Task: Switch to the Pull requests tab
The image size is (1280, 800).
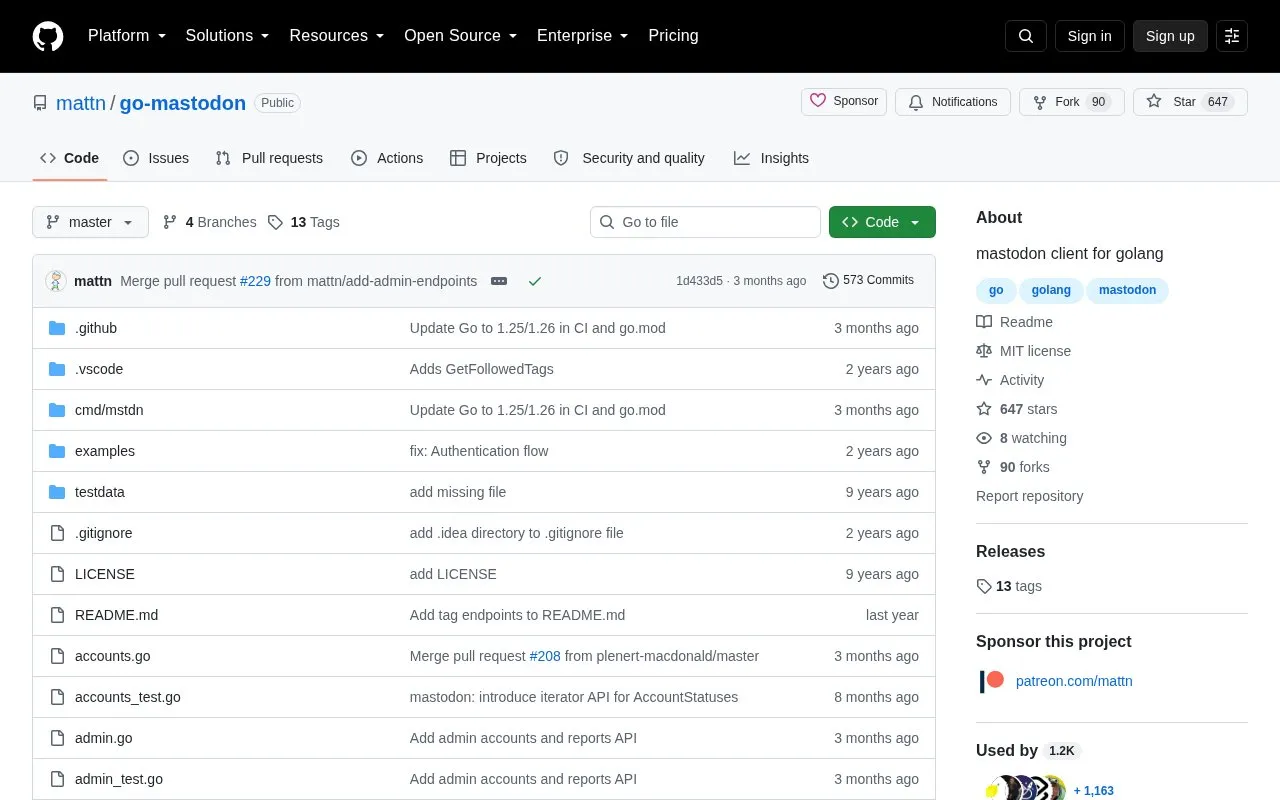Action: pos(269,158)
